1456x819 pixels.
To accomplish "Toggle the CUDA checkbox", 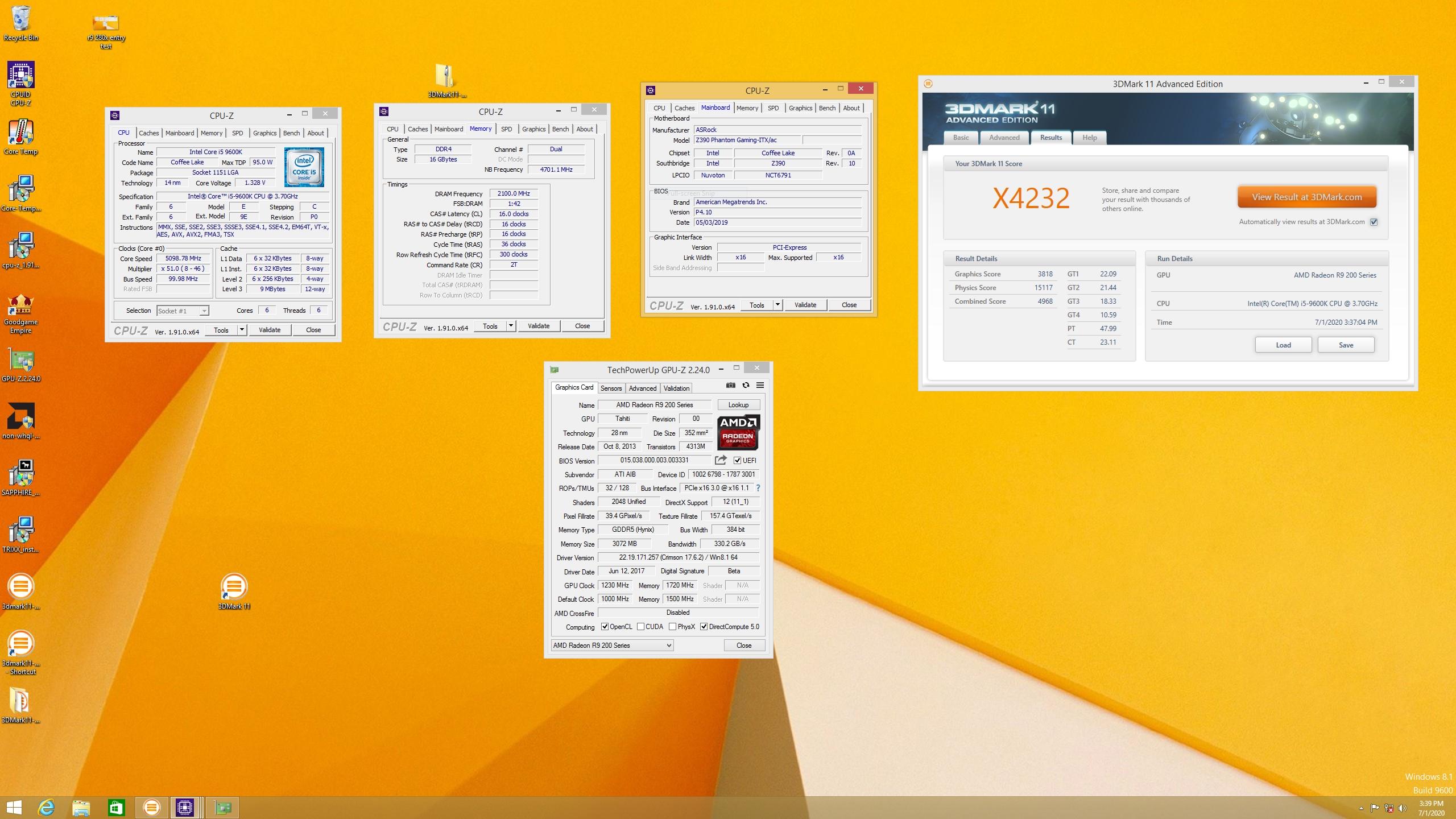I will [640, 627].
